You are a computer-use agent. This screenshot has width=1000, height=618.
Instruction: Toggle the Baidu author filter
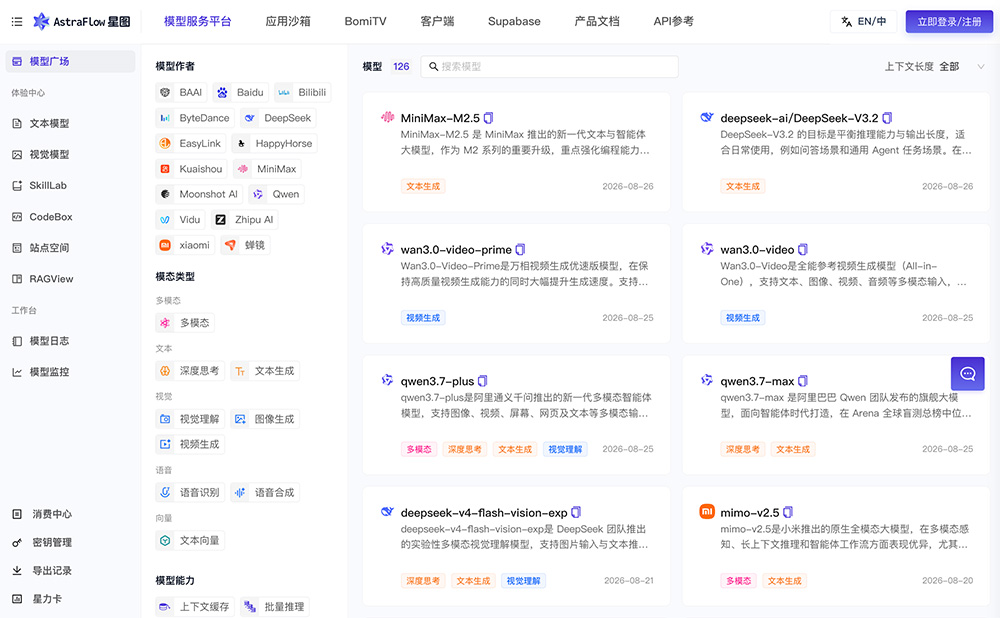pyautogui.click(x=240, y=92)
